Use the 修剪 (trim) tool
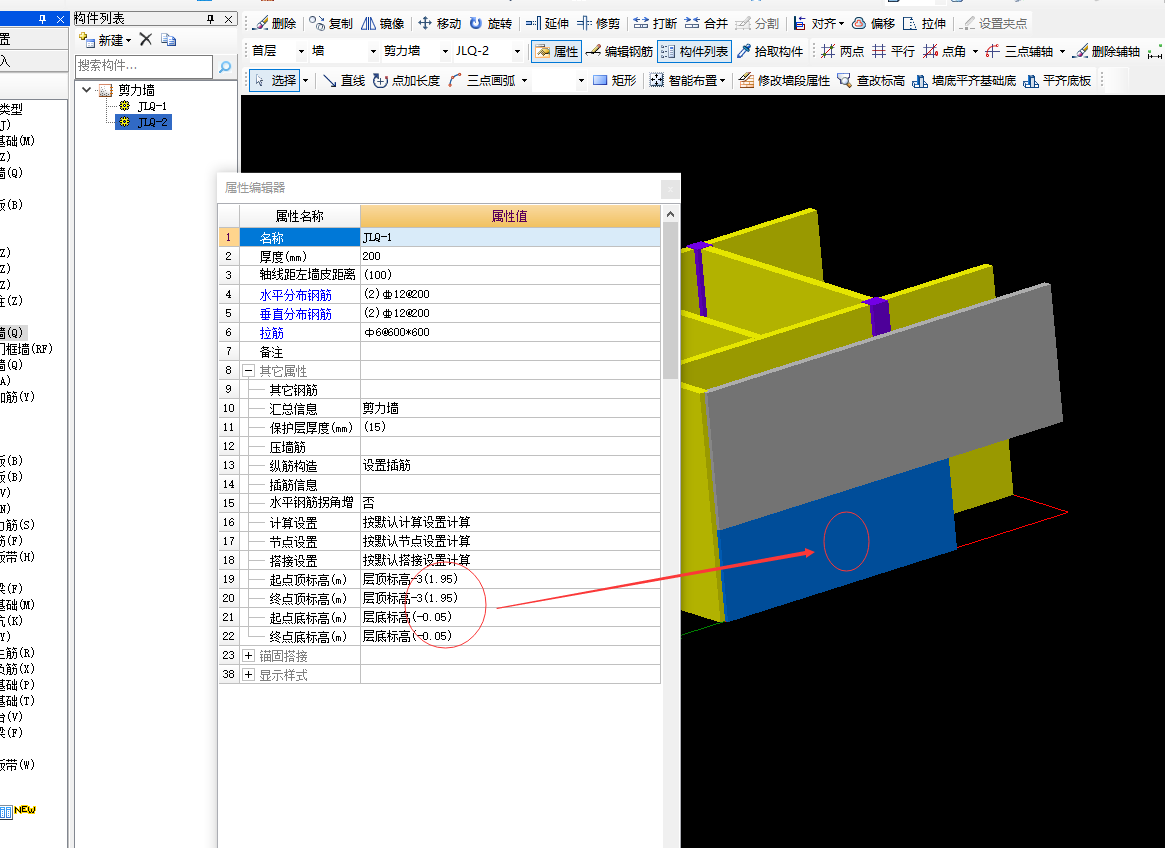1165x848 pixels. click(x=599, y=24)
